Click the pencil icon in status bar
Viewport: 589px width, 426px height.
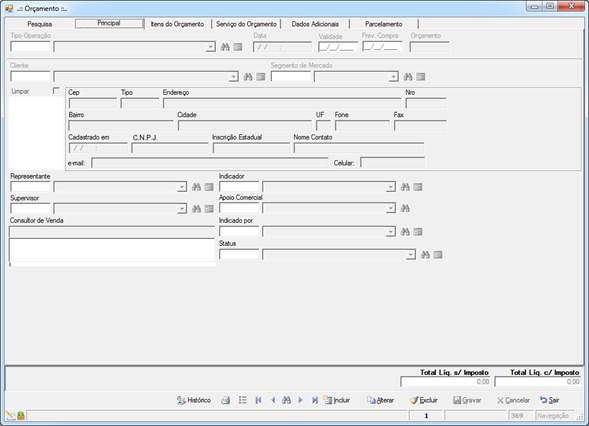10,415
